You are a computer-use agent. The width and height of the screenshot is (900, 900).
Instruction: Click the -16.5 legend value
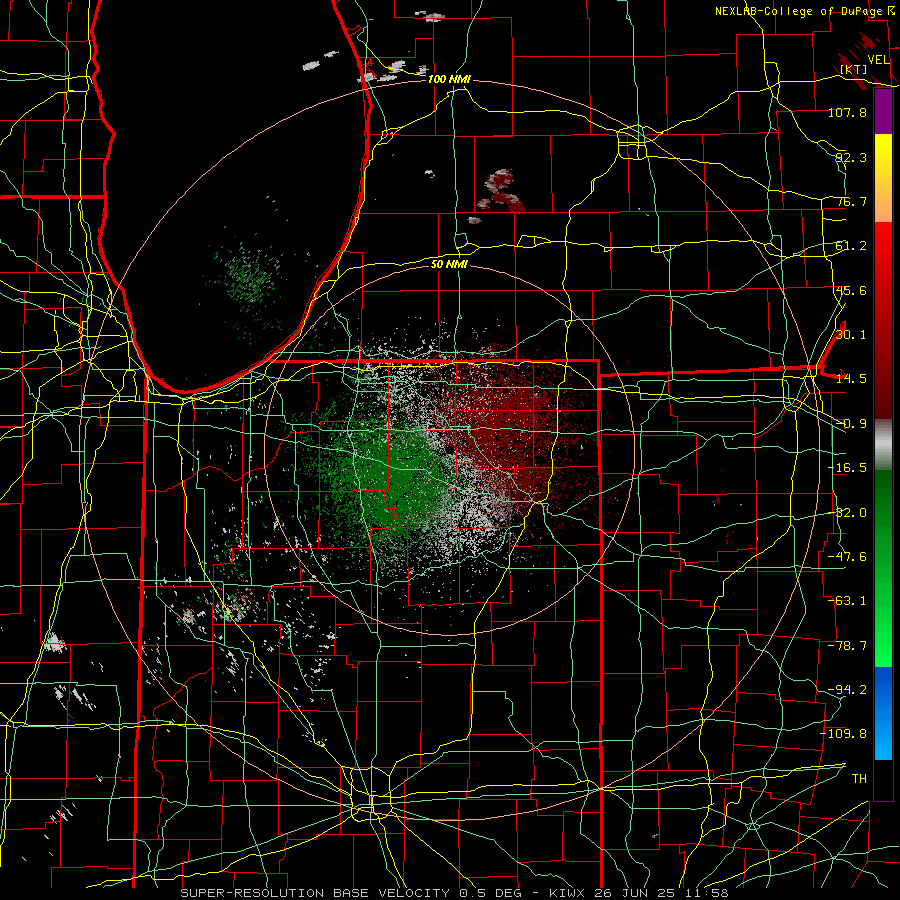click(847, 468)
